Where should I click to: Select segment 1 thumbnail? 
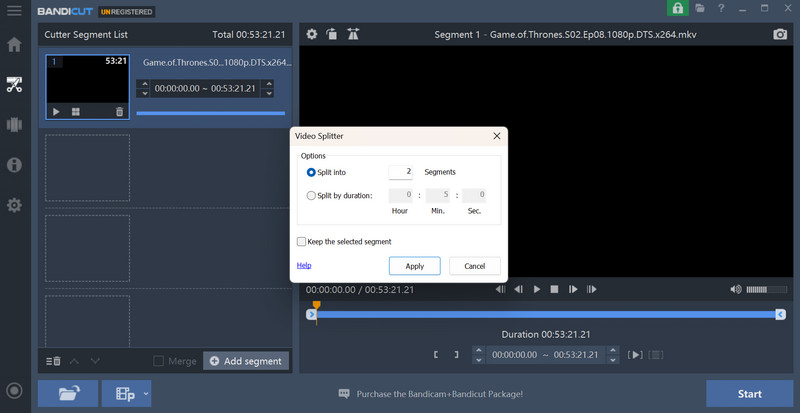pyautogui.click(x=87, y=87)
